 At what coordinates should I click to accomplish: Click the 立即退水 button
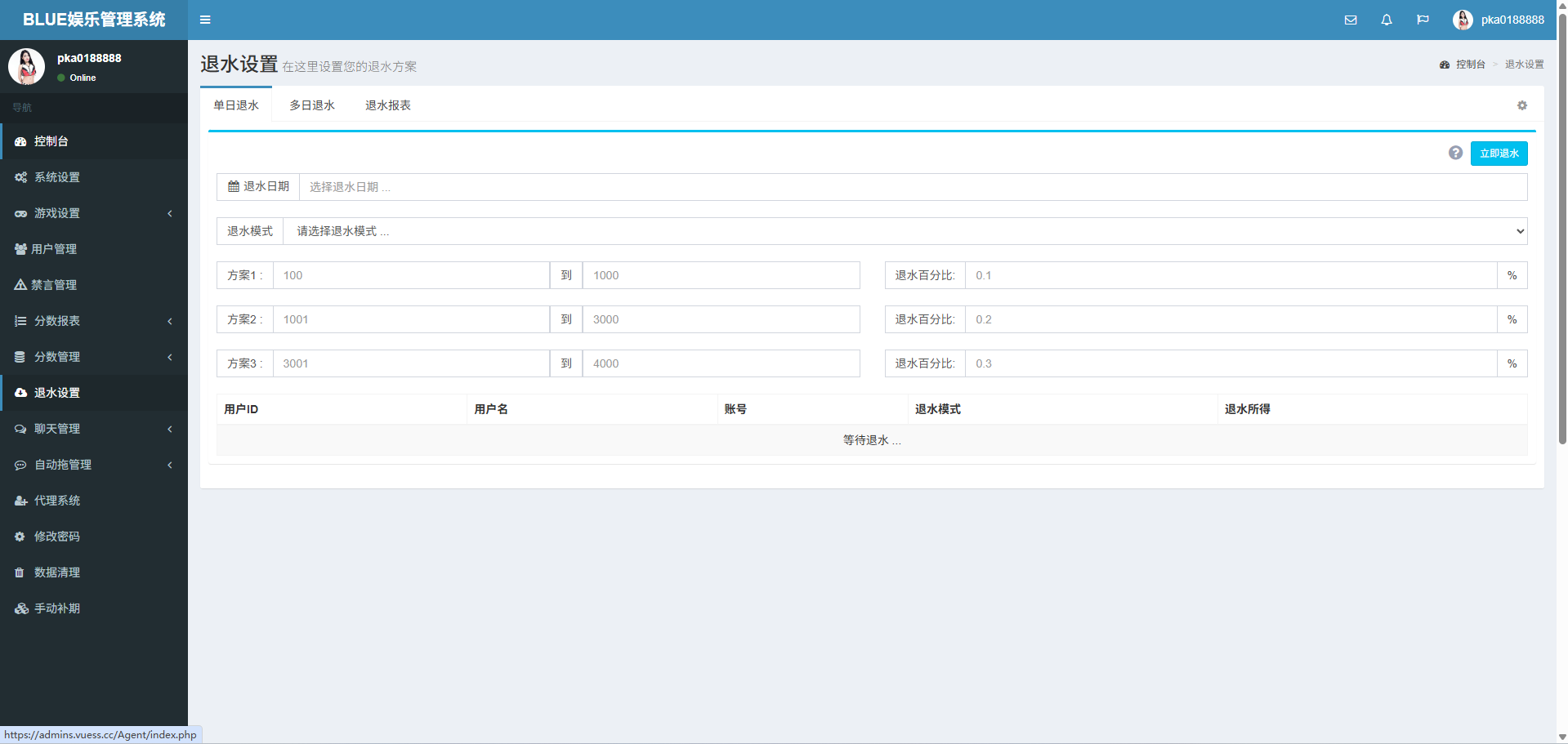click(x=1499, y=154)
